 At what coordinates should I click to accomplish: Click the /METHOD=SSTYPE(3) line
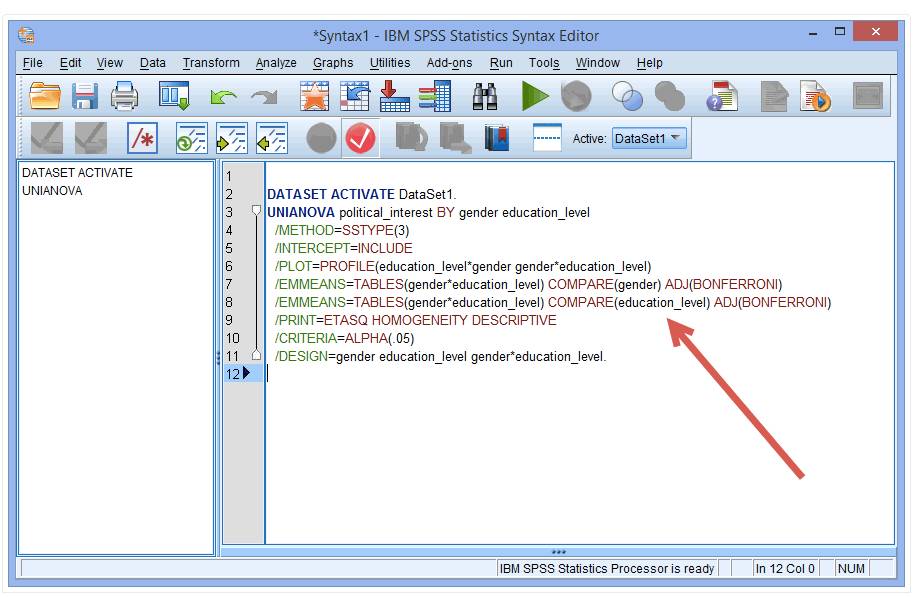(342, 230)
